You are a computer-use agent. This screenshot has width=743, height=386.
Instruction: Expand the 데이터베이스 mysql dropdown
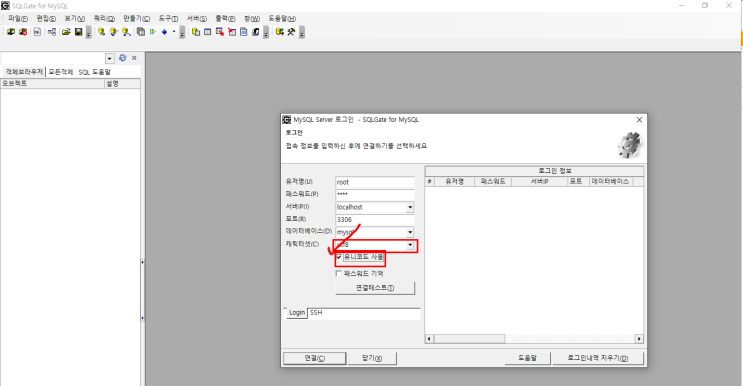pos(410,232)
